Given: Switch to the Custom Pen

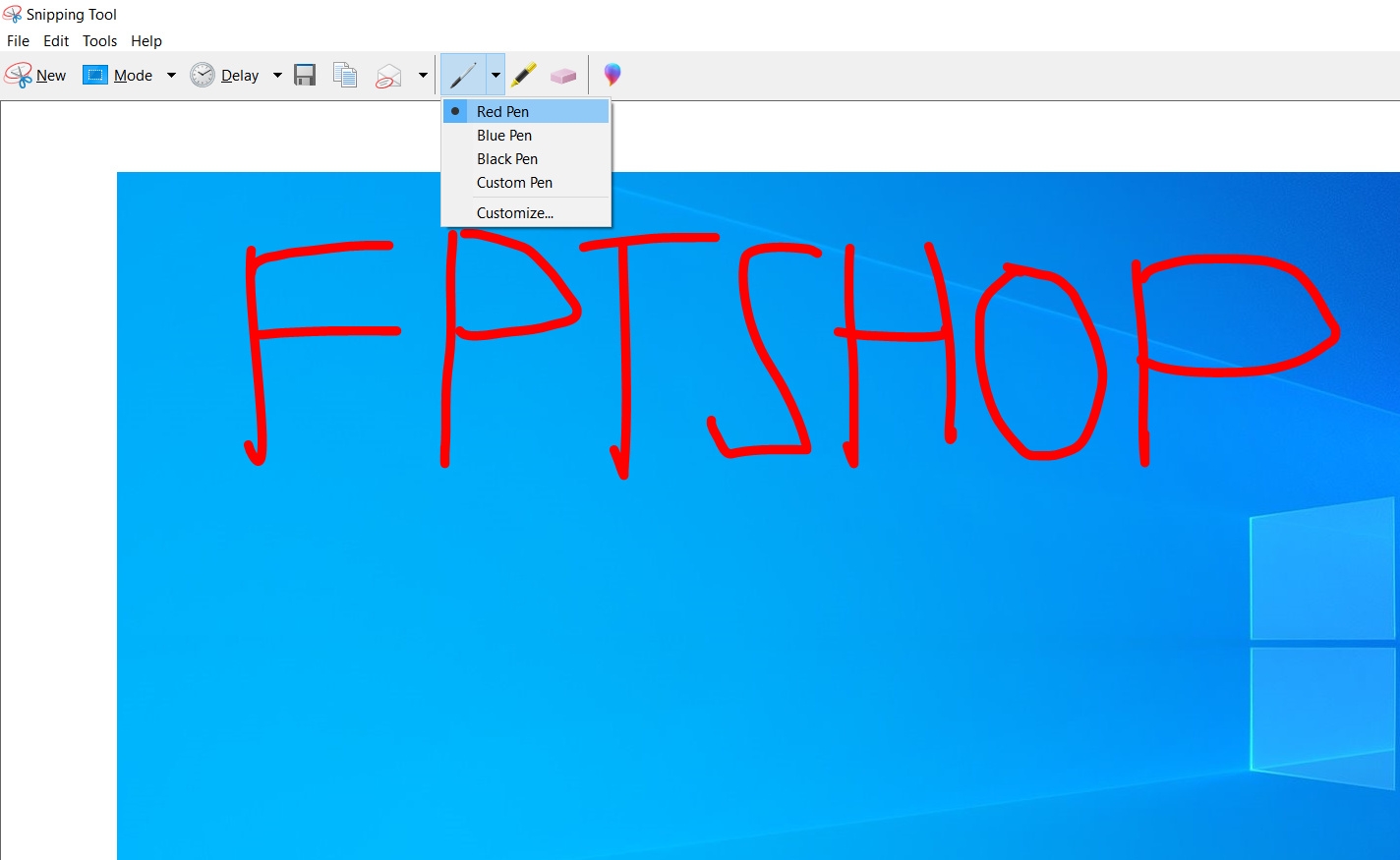Looking at the screenshot, I should tap(514, 183).
